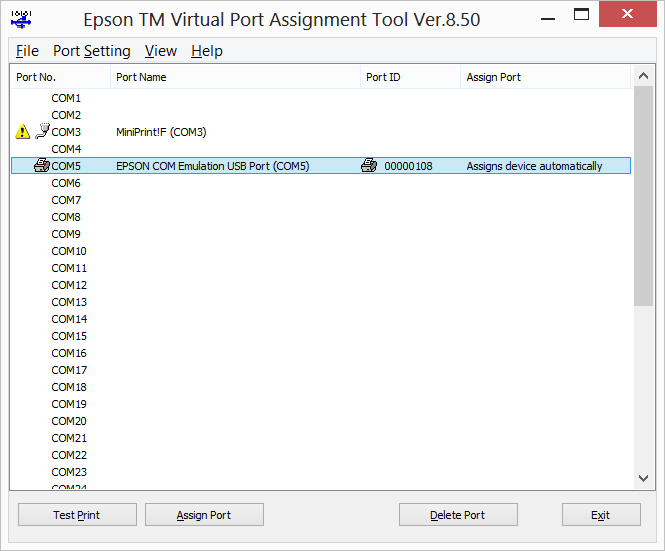
Task: Click the serial cable icon beside COM3
Action: (x=42, y=131)
